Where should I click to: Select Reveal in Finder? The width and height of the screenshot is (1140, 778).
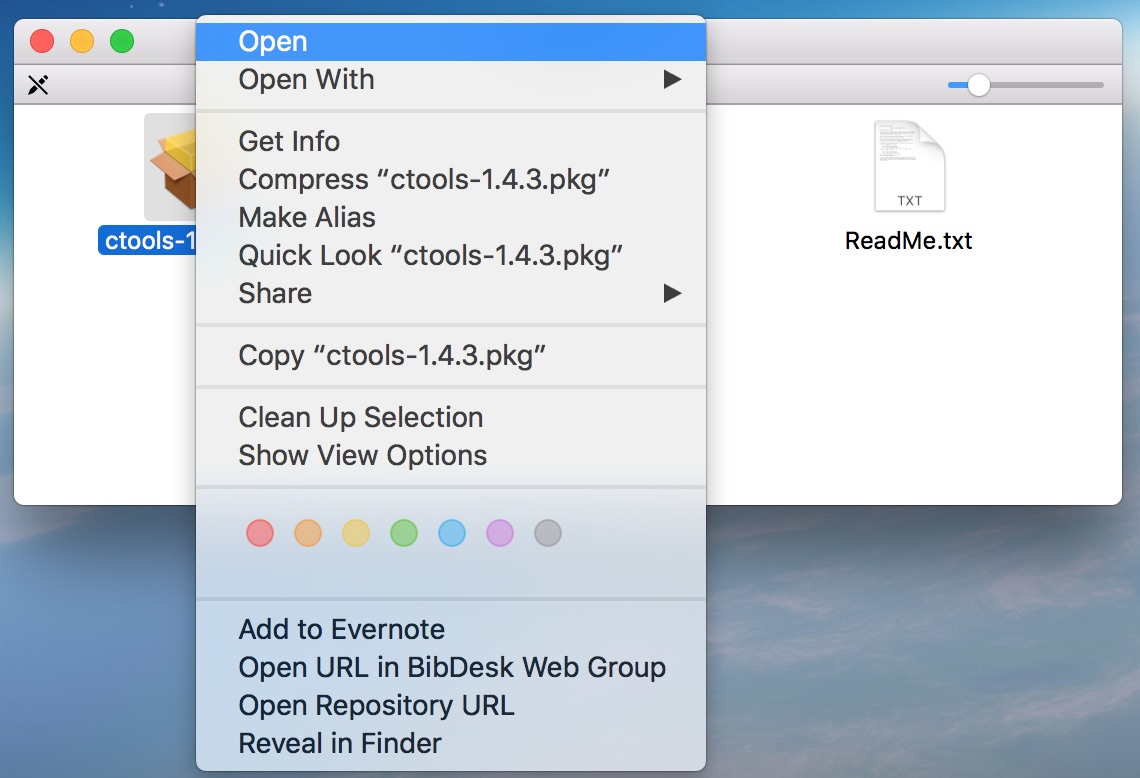click(x=340, y=743)
